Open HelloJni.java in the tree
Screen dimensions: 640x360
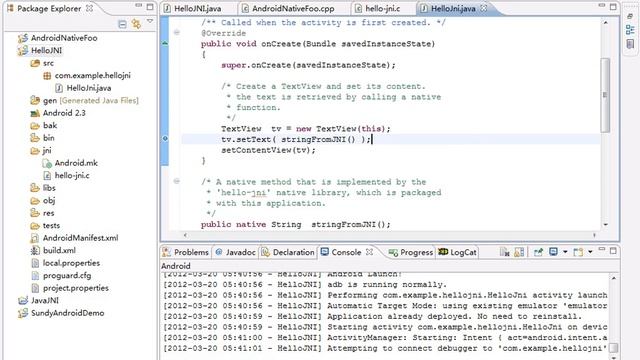(89, 88)
